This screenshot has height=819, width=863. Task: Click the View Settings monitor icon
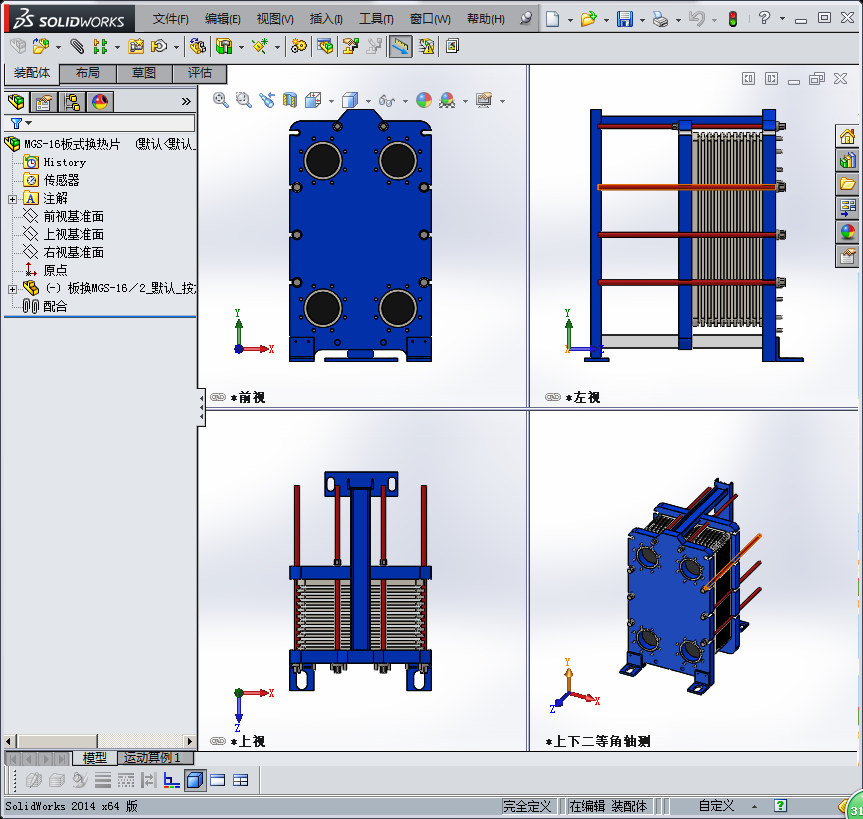point(484,100)
